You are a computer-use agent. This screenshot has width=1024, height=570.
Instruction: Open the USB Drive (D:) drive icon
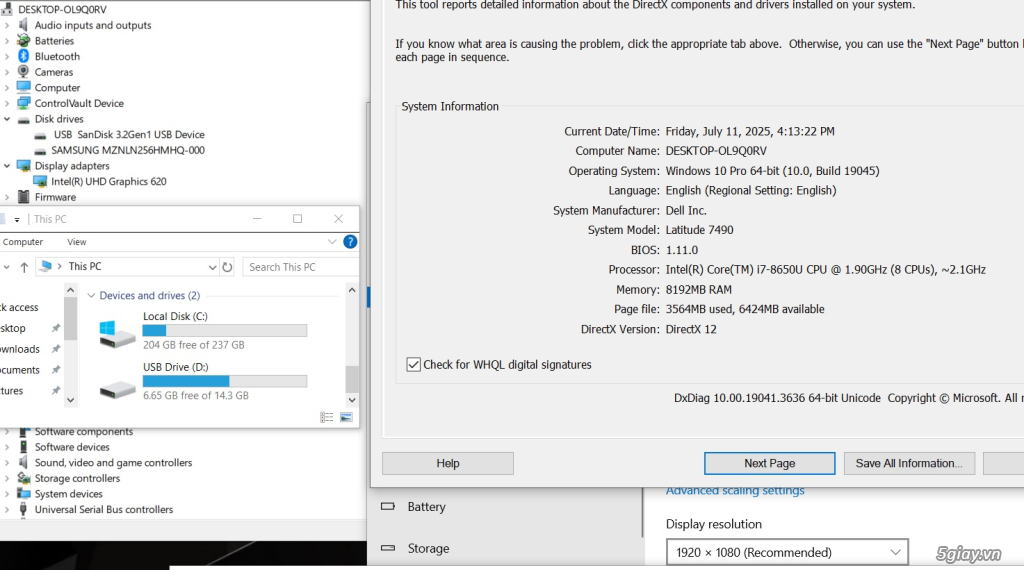pyautogui.click(x=117, y=390)
